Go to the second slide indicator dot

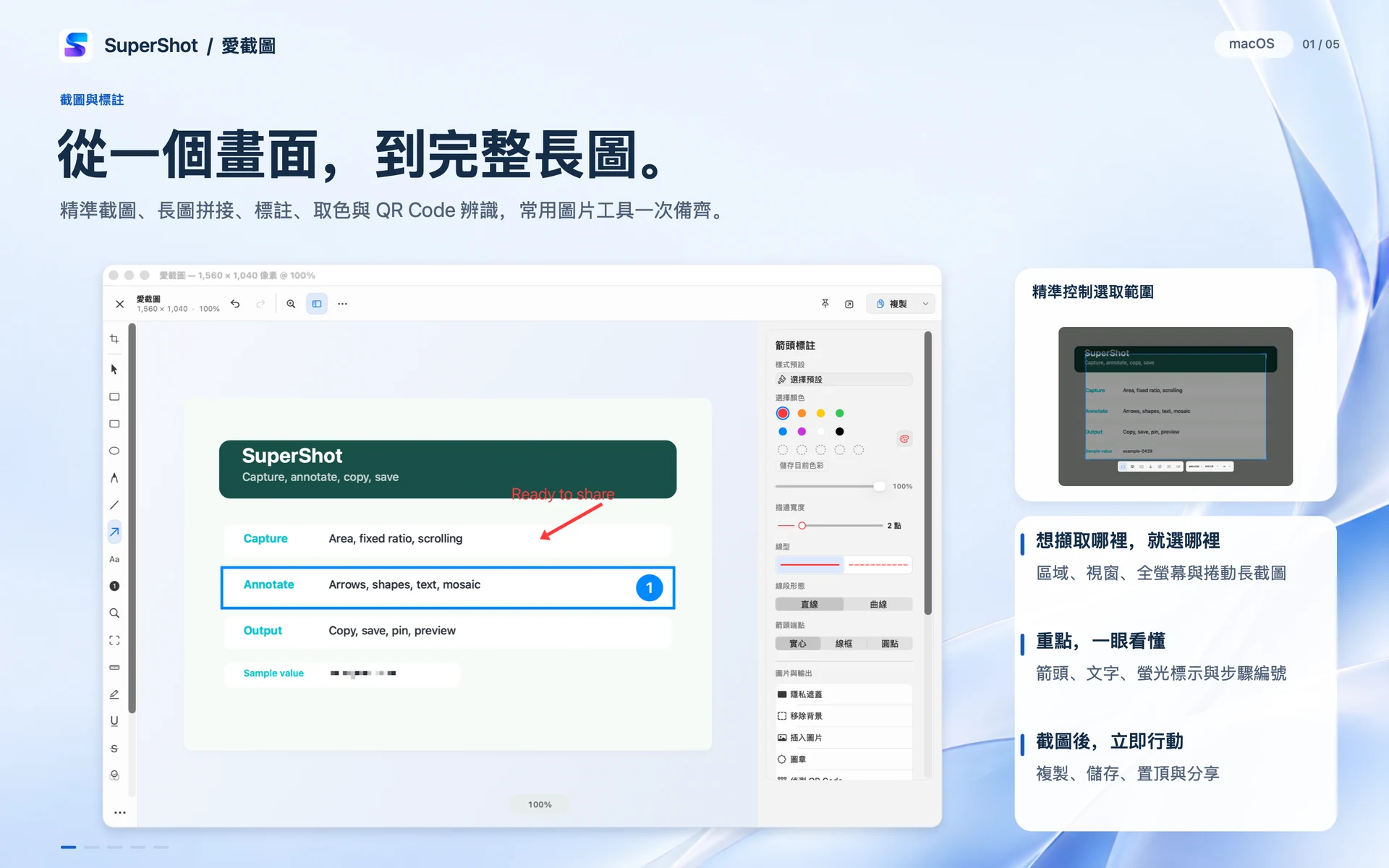pos(92,847)
